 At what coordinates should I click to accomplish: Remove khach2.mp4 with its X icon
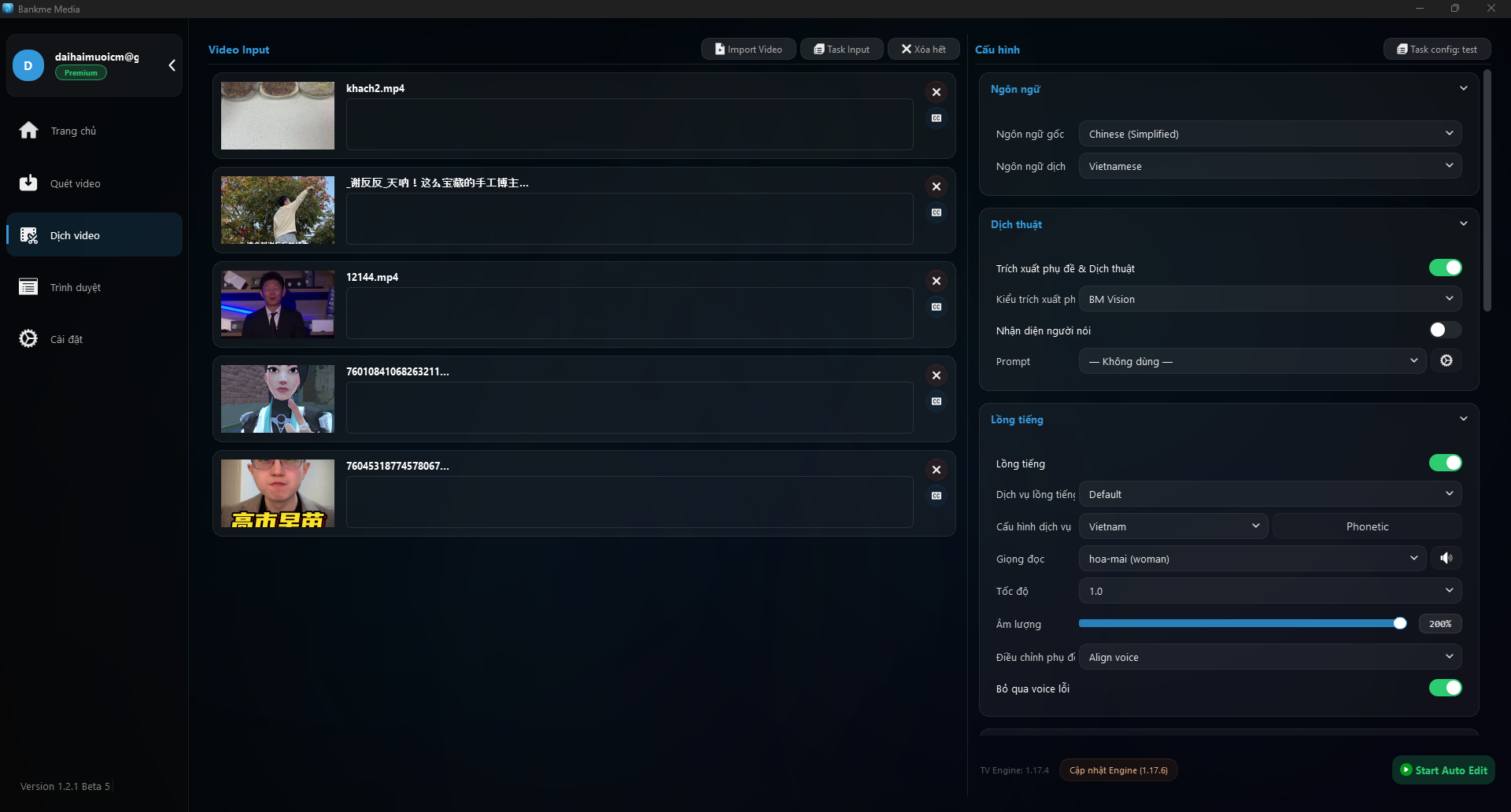click(937, 92)
